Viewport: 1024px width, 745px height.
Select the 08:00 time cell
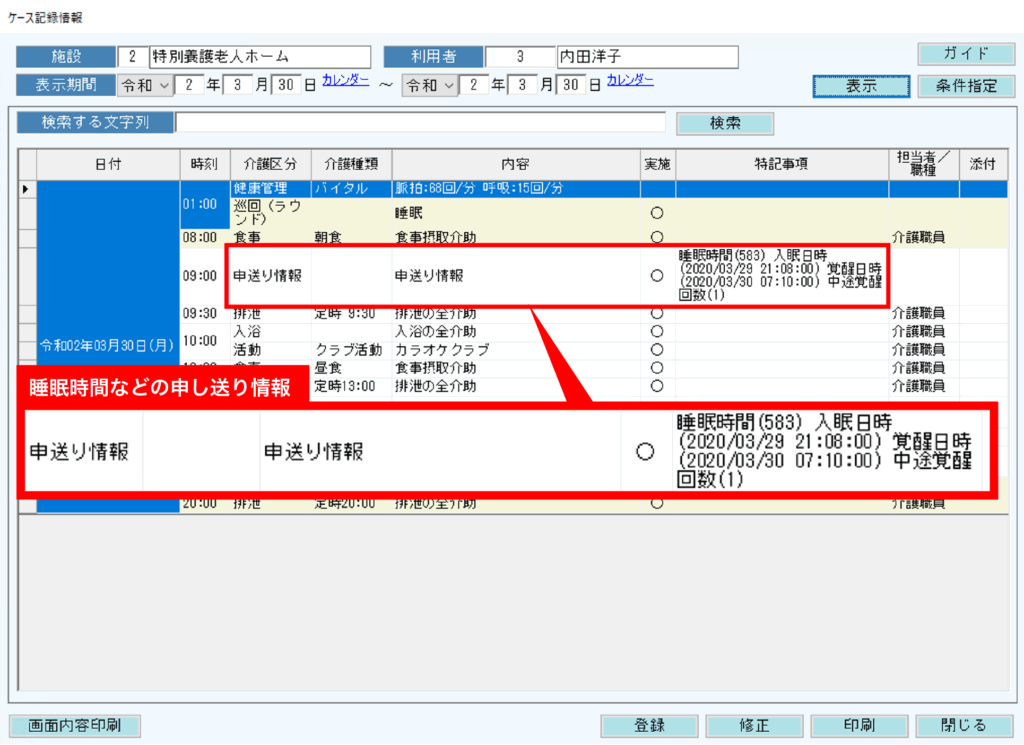[204, 237]
